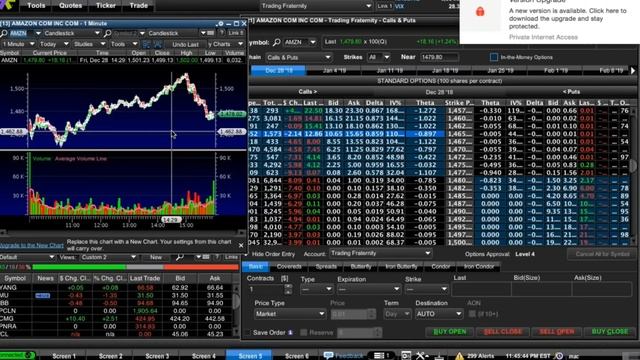This screenshot has width=640, height=360.
Task: Toggle the Reserve checkbox
Action: (x=304, y=333)
